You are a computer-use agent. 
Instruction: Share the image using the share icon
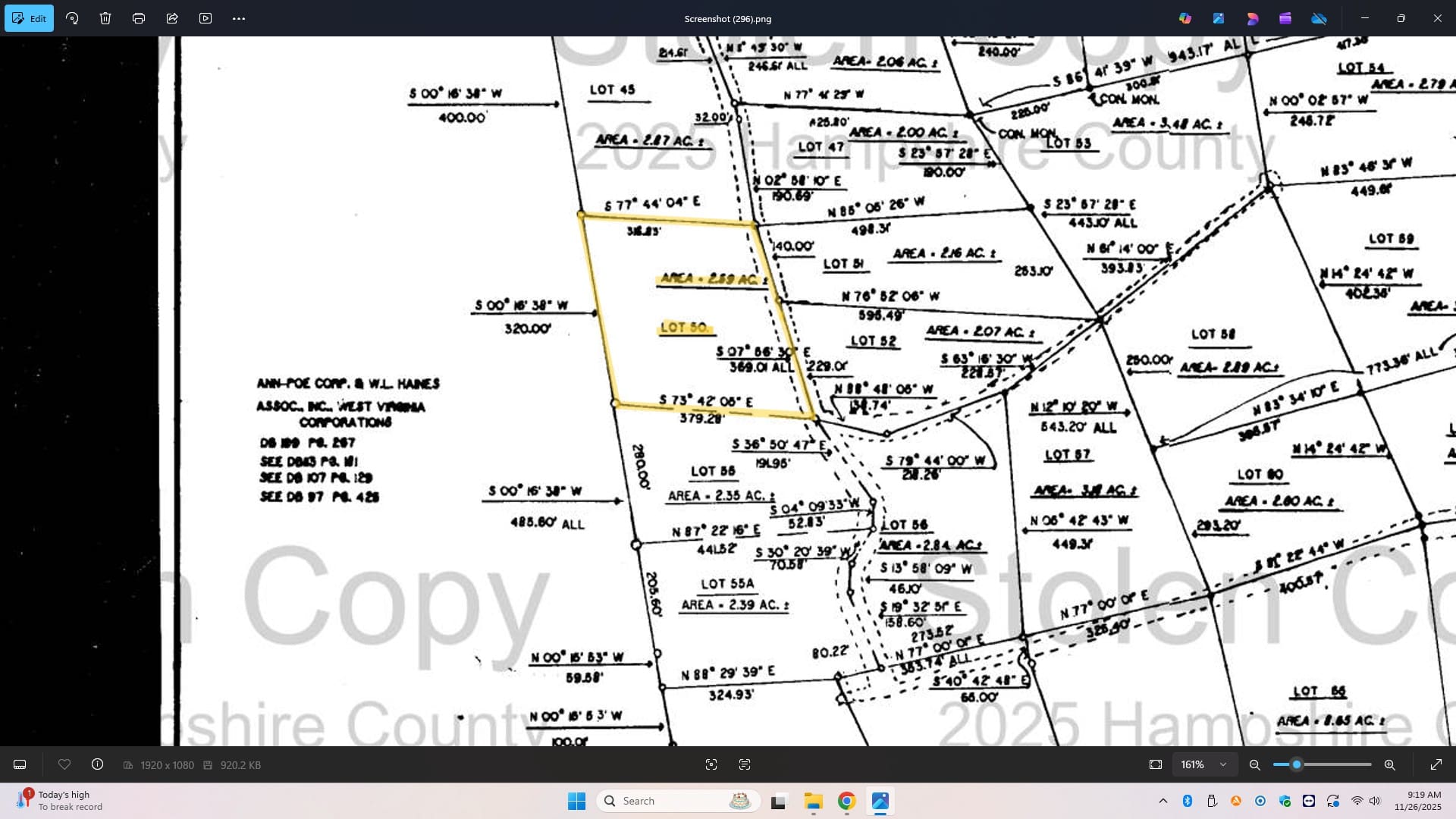[x=172, y=18]
